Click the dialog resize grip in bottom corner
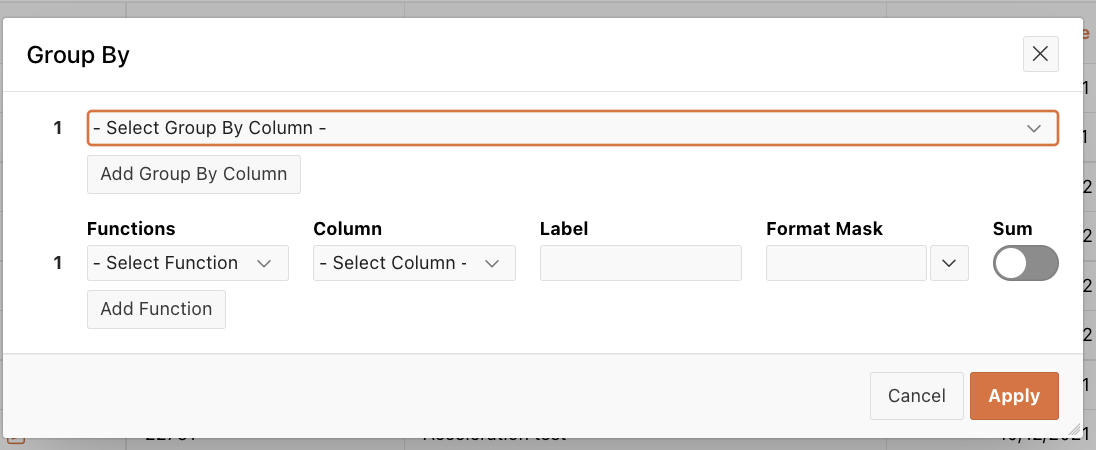 pos(1075,429)
